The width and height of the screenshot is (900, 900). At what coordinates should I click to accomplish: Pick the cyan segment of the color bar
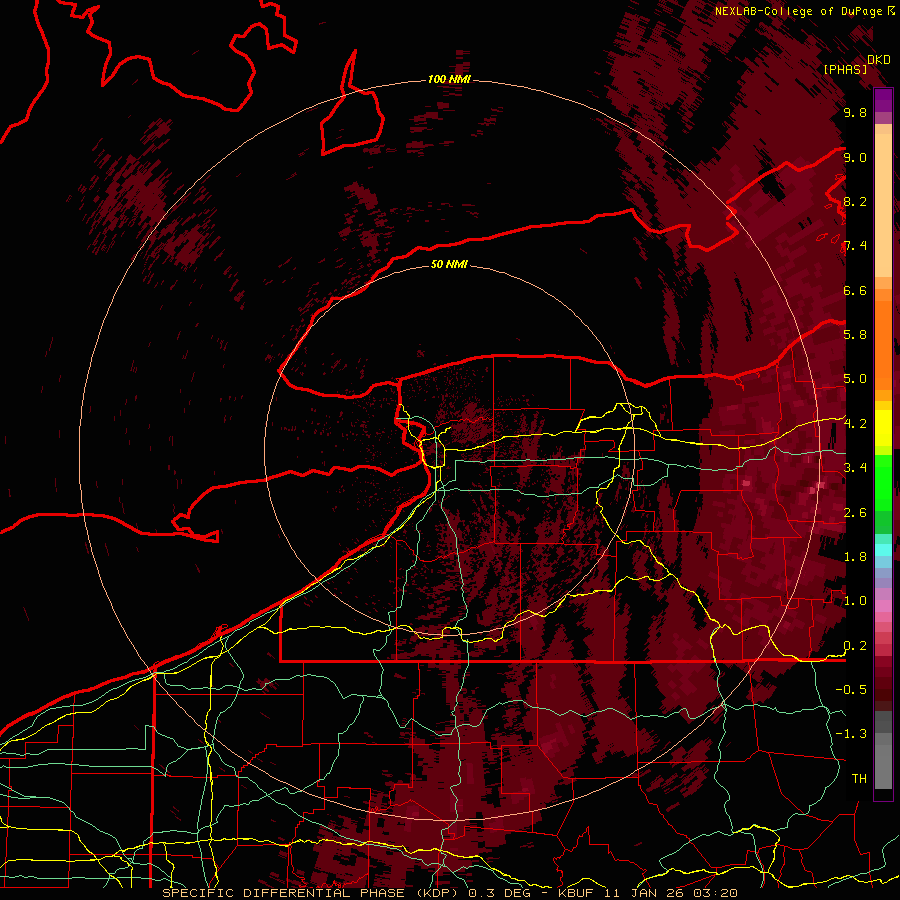click(883, 550)
